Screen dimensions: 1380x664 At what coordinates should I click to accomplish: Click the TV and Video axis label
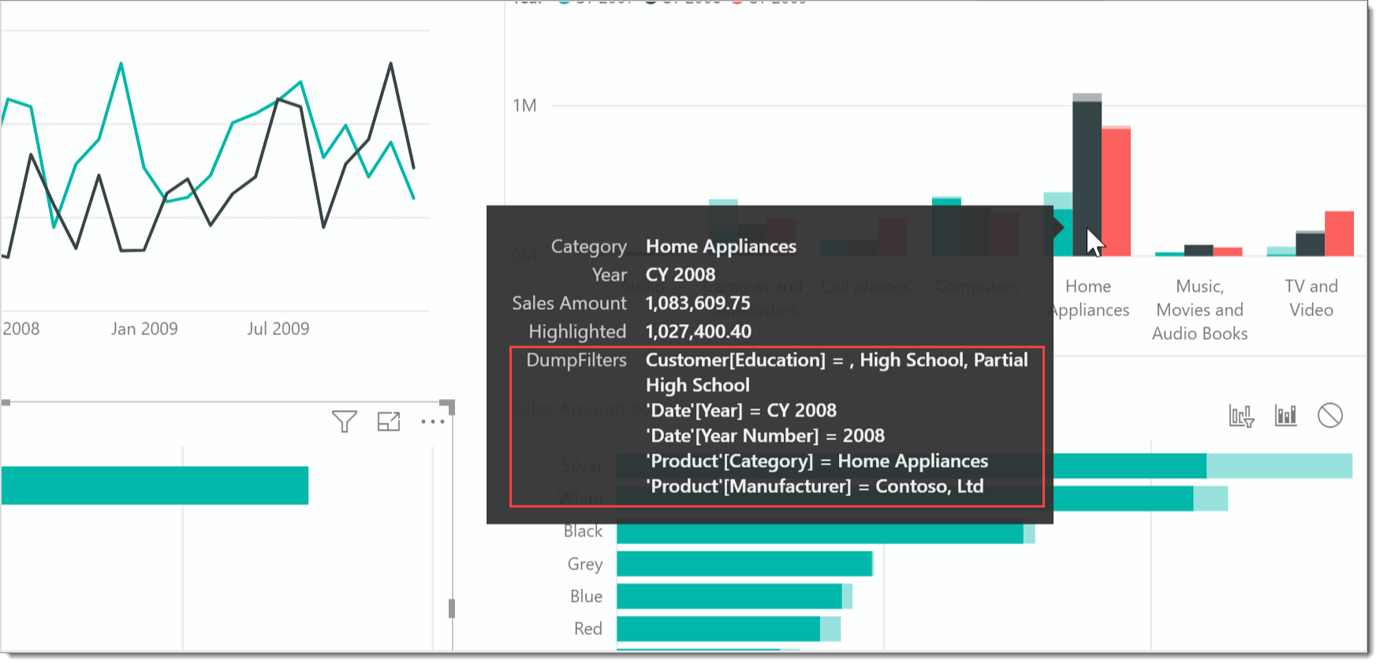[x=1310, y=298]
